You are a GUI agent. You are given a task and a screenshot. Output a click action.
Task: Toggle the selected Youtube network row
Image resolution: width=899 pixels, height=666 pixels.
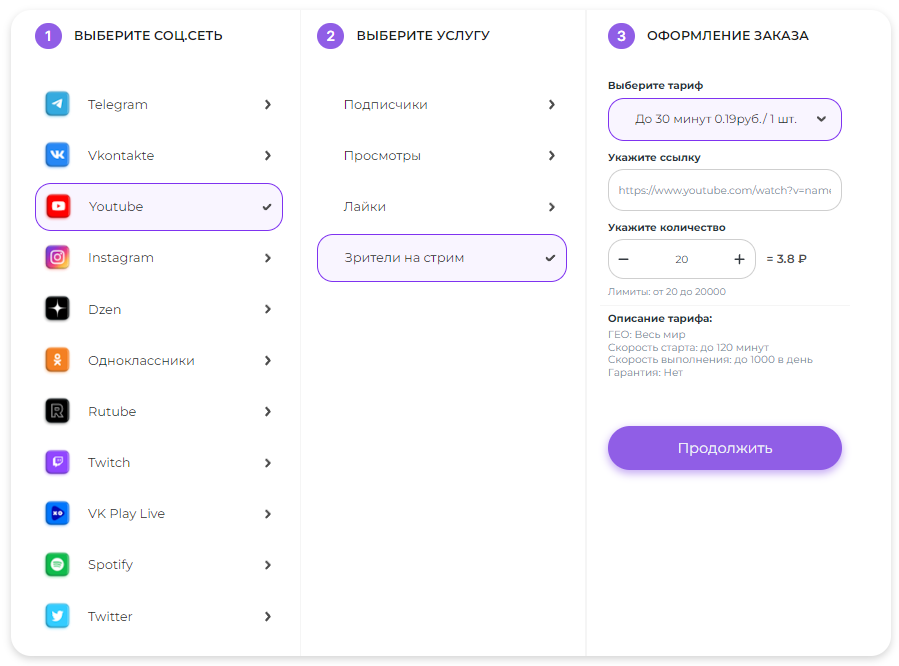[159, 207]
